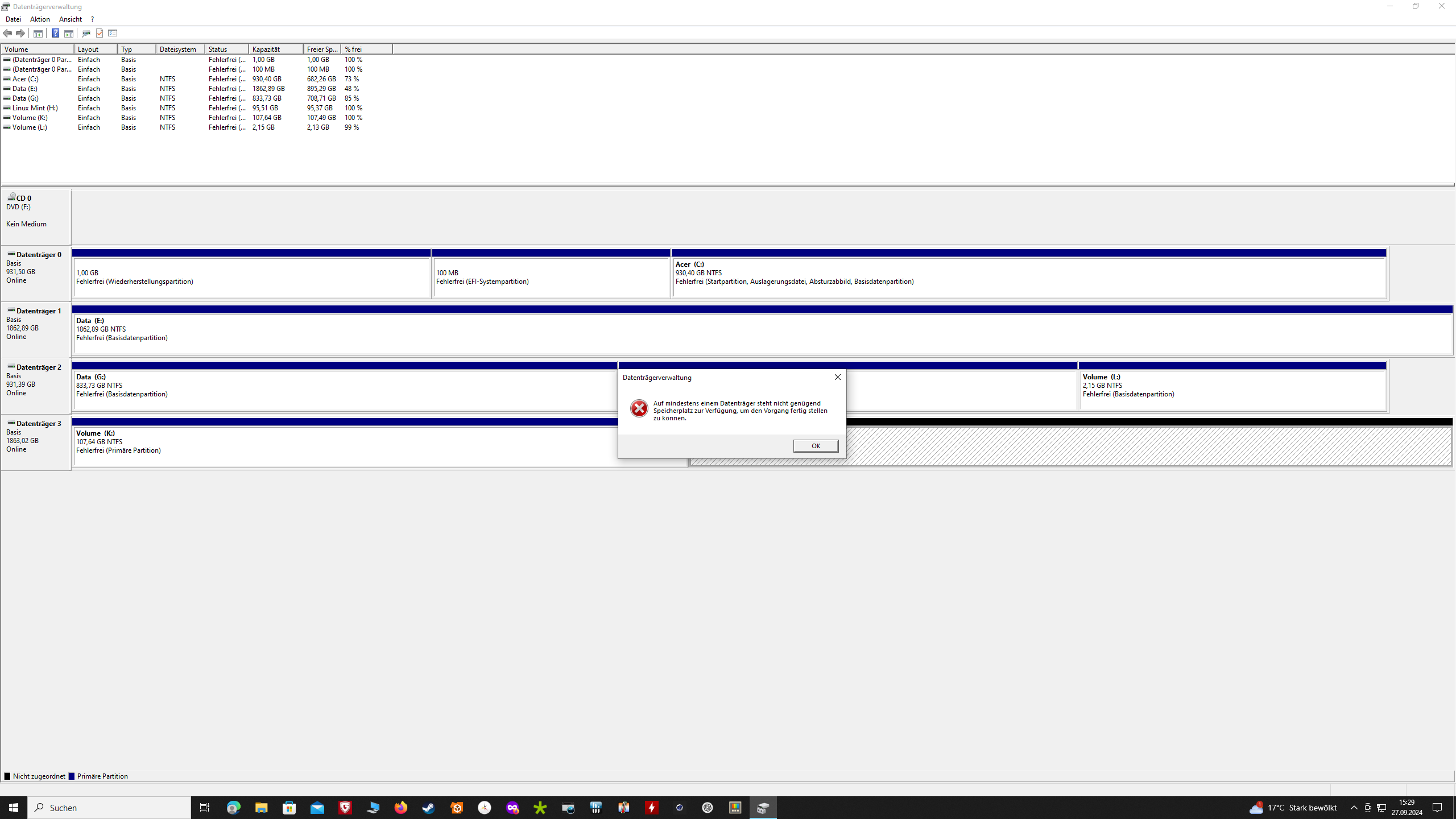The image size is (1456, 819).
Task: Open the Aktion menu
Action: (x=40, y=19)
